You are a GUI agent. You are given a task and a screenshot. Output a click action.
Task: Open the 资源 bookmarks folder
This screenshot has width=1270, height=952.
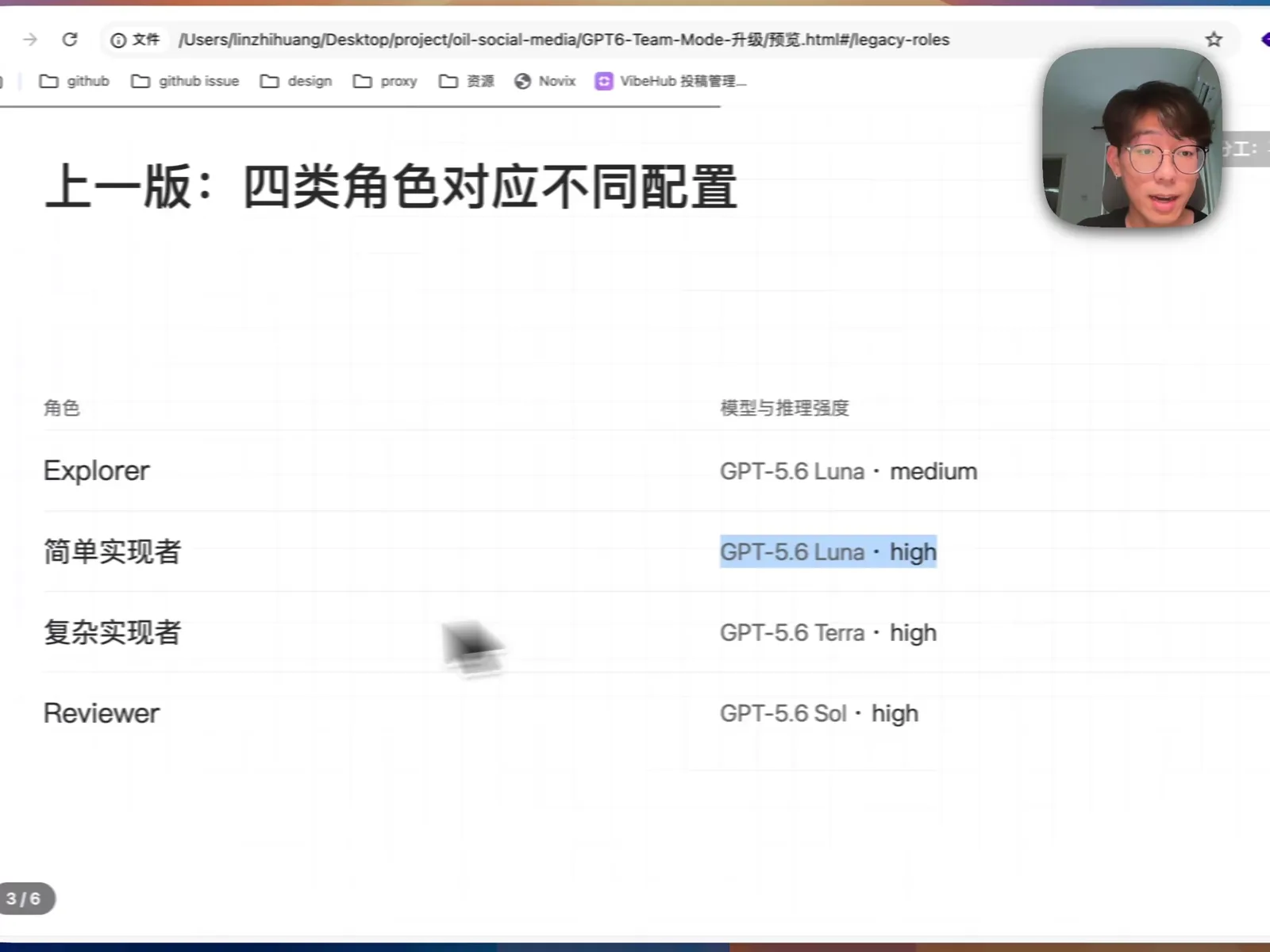tap(467, 81)
